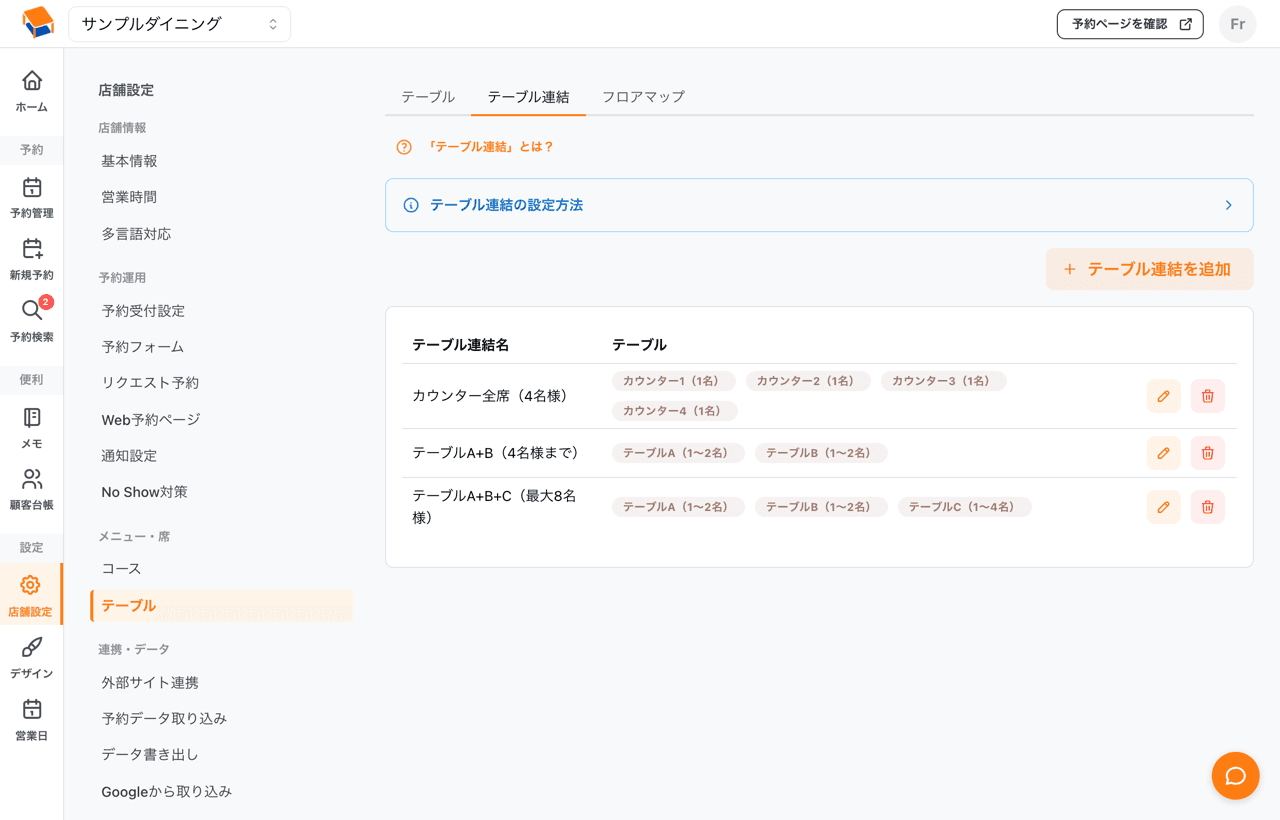Open 営業時間 settings
This screenshot has height=820, width=1280.
click(129, 197)
